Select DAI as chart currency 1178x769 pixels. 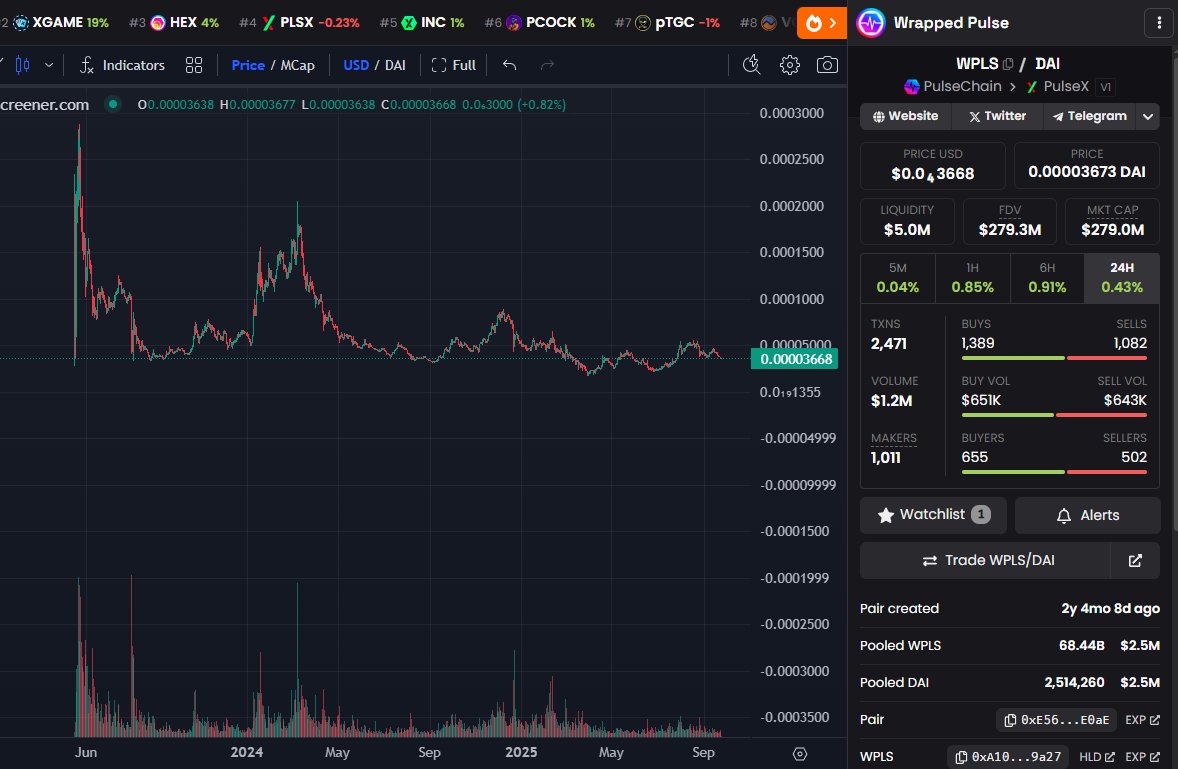pyautogui.click(x=395, y=65)
